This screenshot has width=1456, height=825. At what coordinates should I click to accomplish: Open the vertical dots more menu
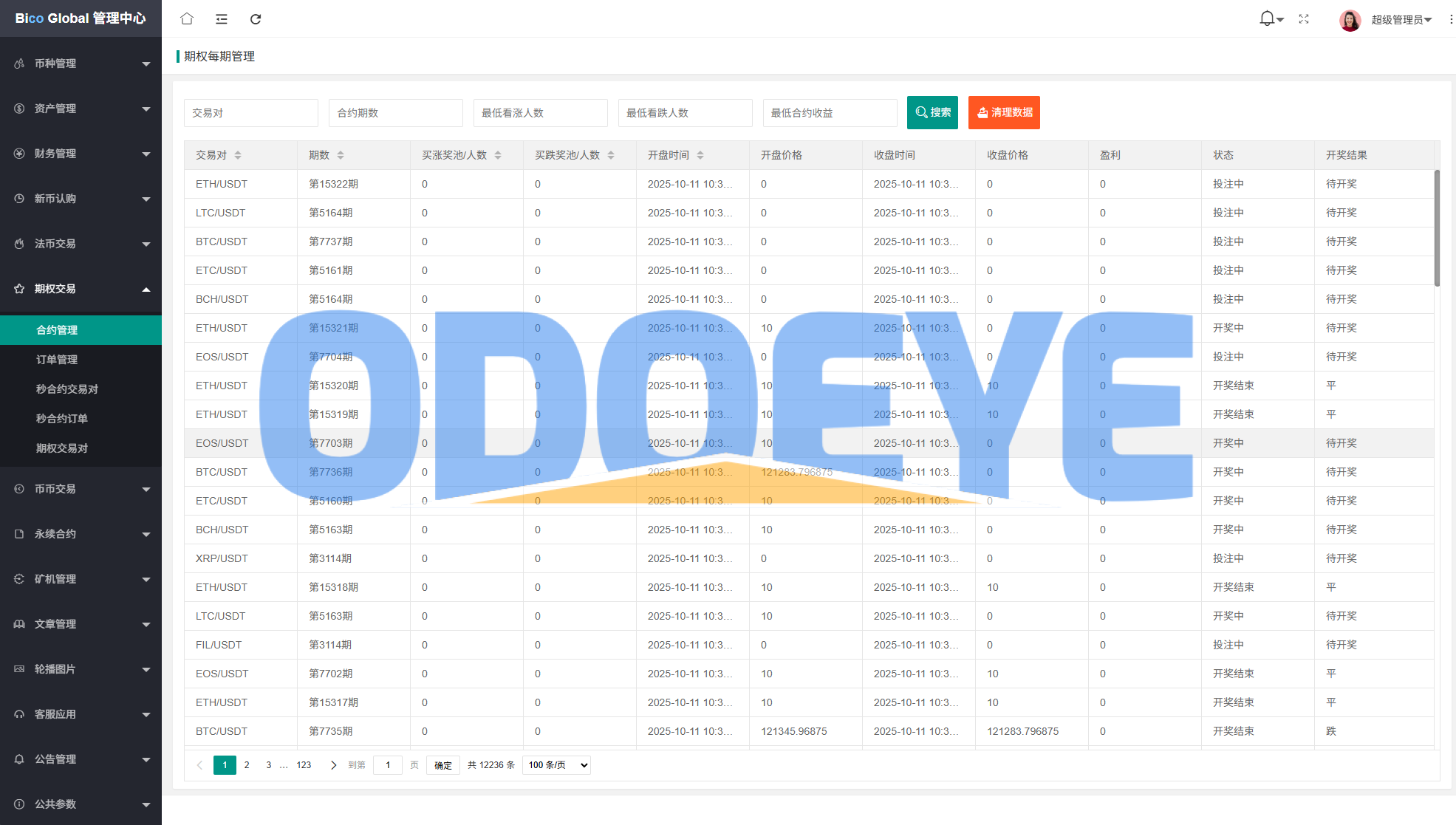[1451, 19]
